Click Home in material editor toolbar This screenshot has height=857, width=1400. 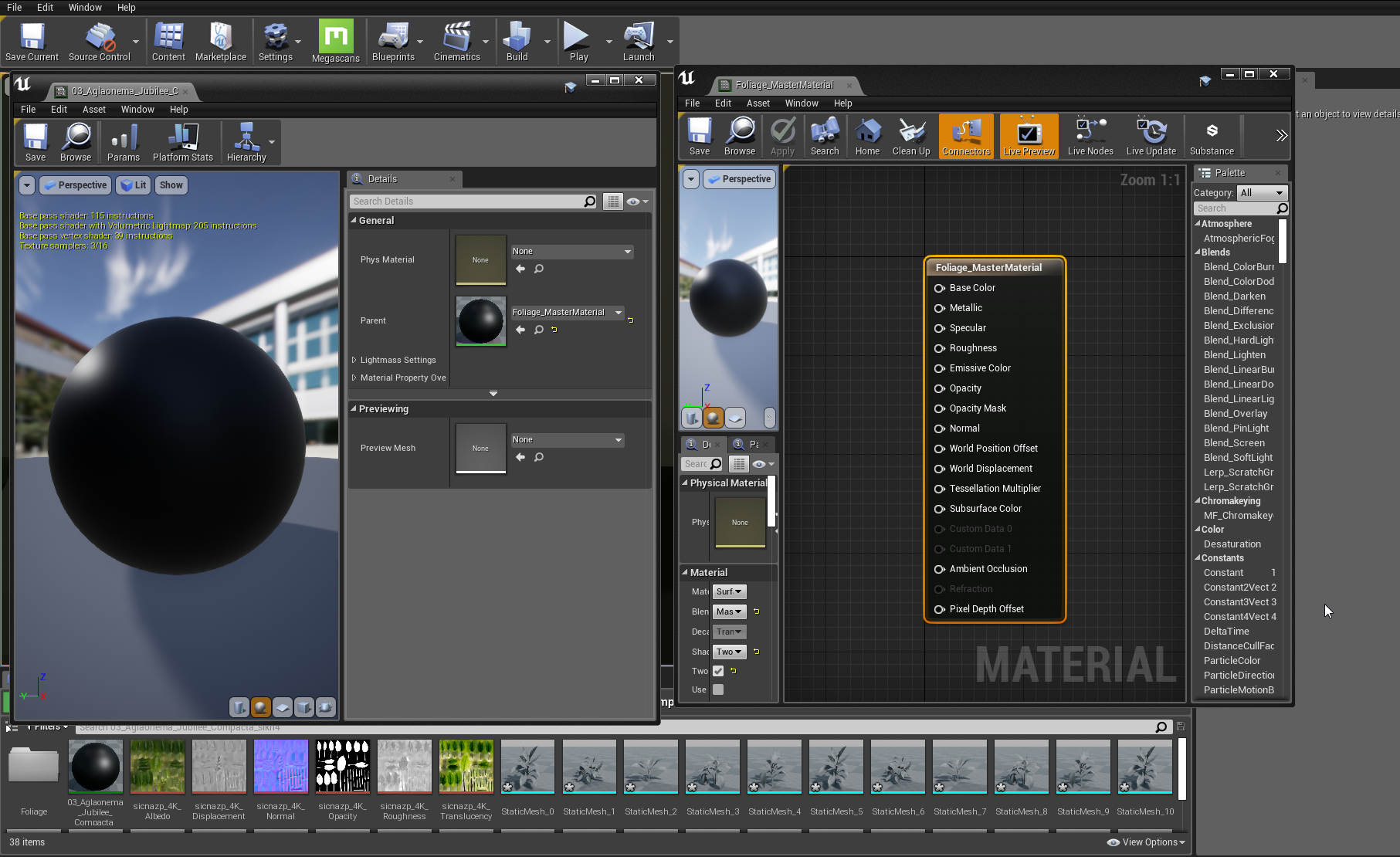click(867, 137)
